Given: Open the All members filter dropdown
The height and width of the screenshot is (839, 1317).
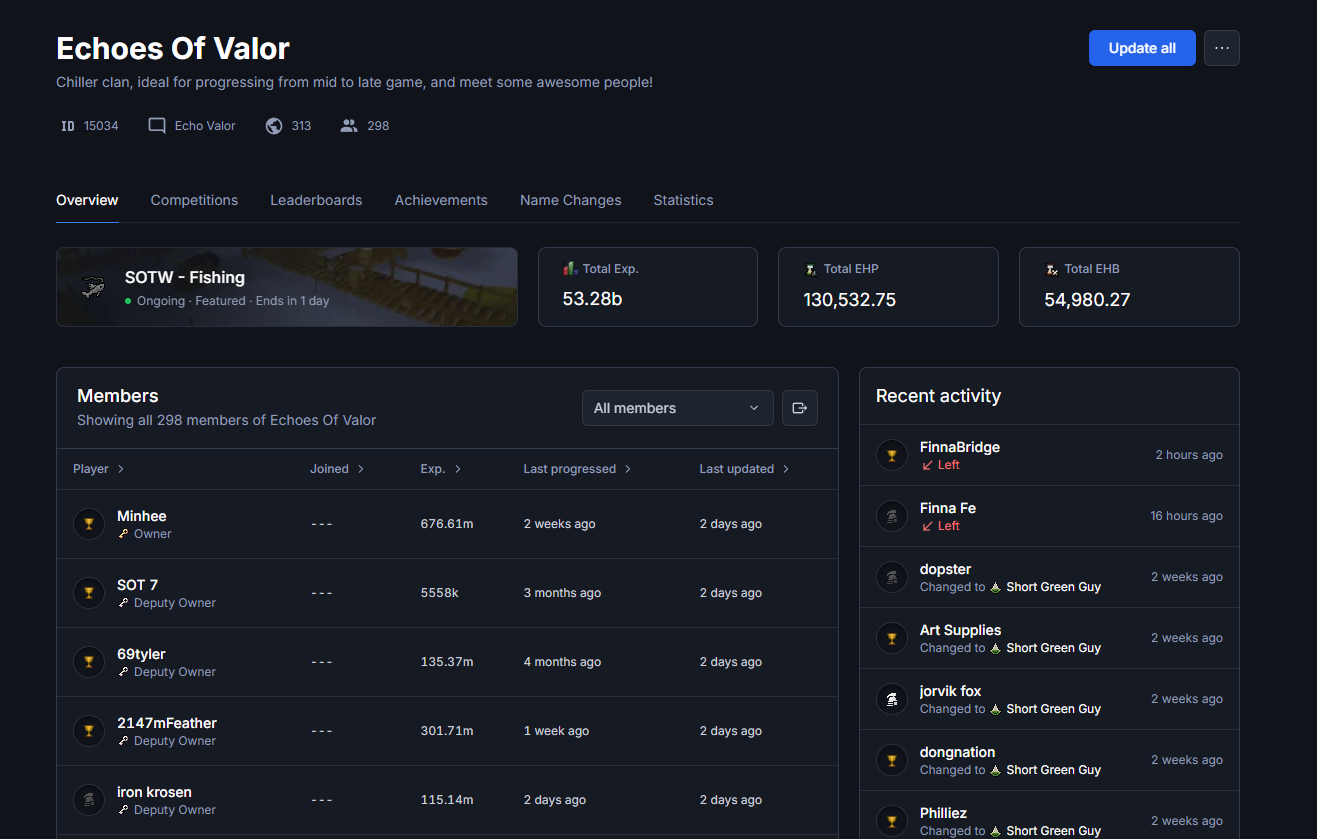Looking at the screenshot, I should (677, 408).
